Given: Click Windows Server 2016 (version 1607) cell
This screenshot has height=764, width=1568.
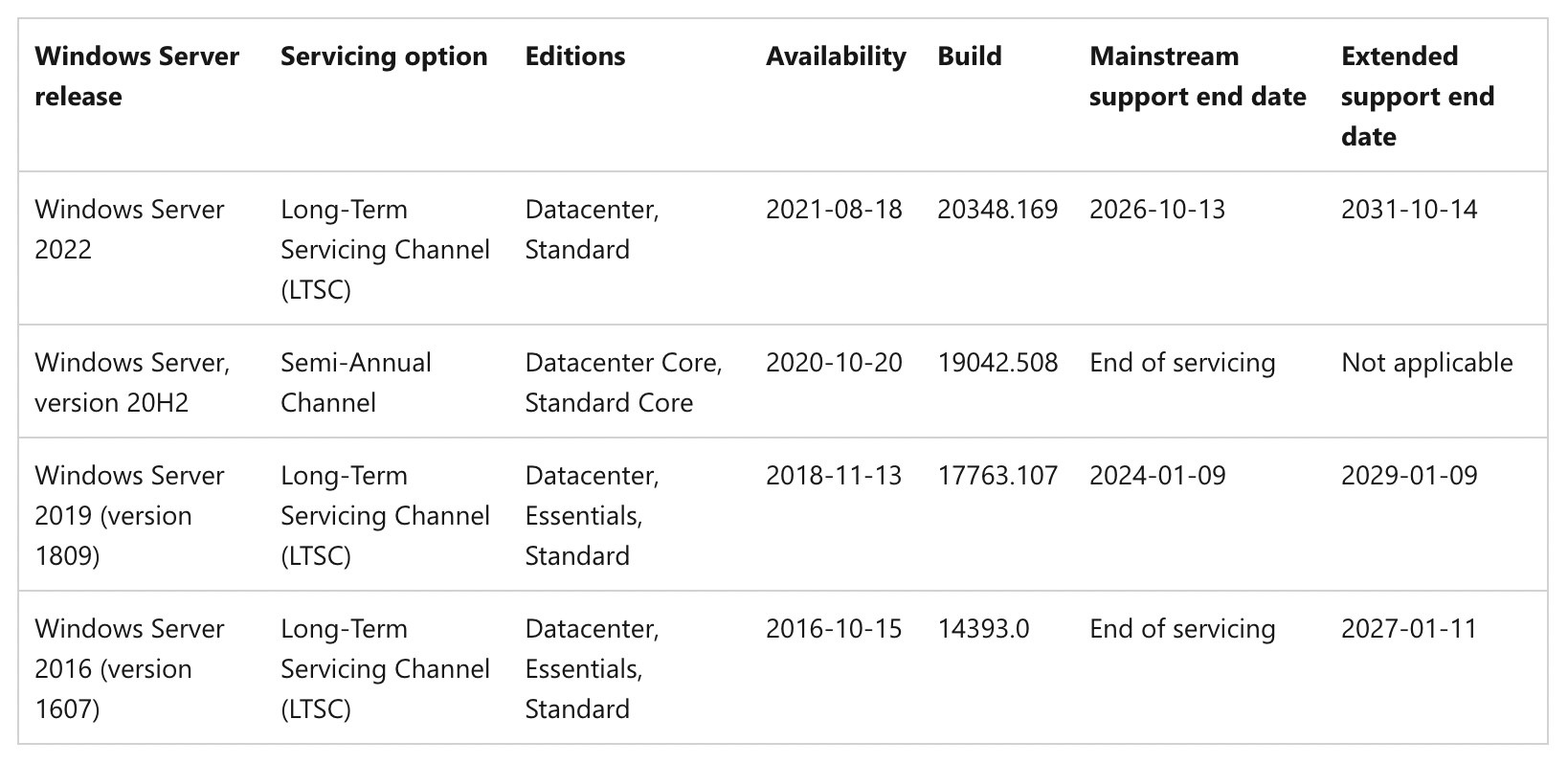Looking at the screenshot, I should 129,668.
